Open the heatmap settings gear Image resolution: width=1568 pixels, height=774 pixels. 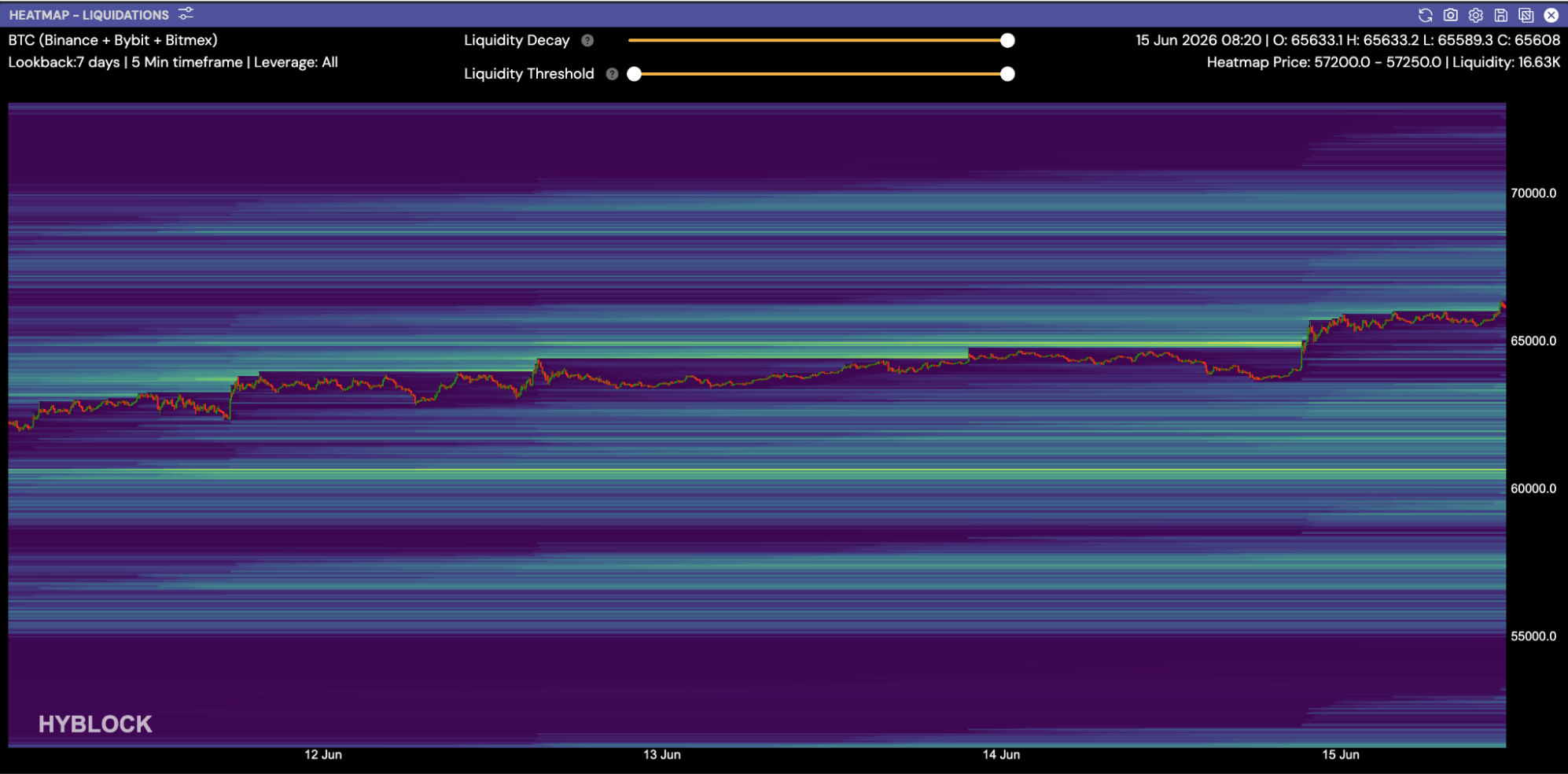tap(1475, 15)
